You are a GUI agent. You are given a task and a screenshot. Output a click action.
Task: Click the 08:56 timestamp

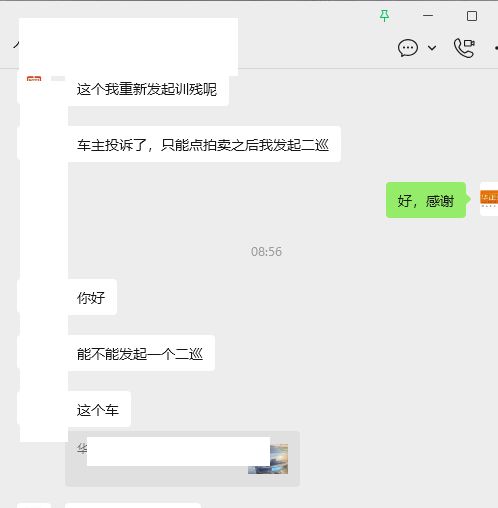click(266, 252)
